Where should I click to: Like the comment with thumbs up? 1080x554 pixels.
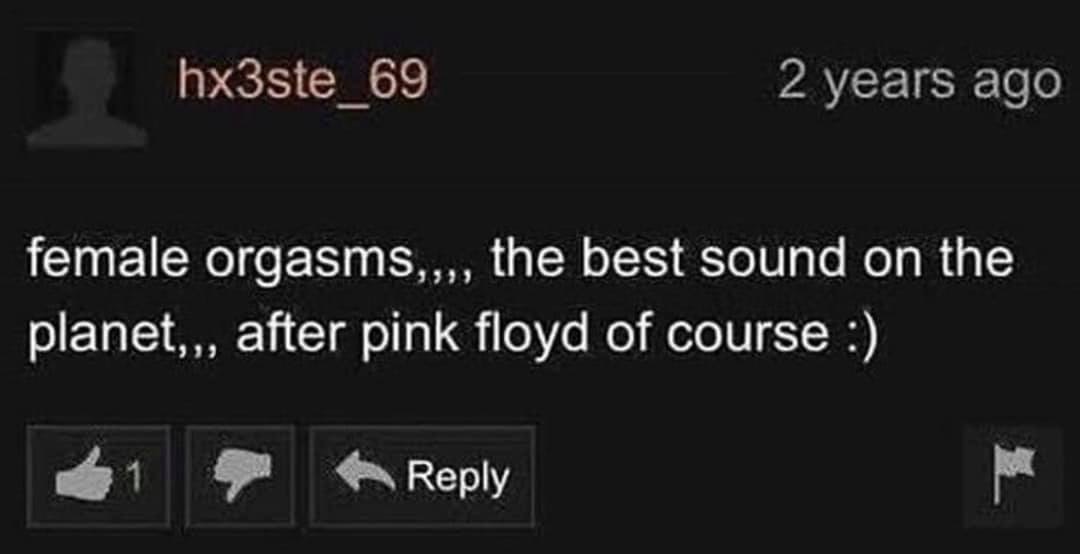tap(98, 475)
